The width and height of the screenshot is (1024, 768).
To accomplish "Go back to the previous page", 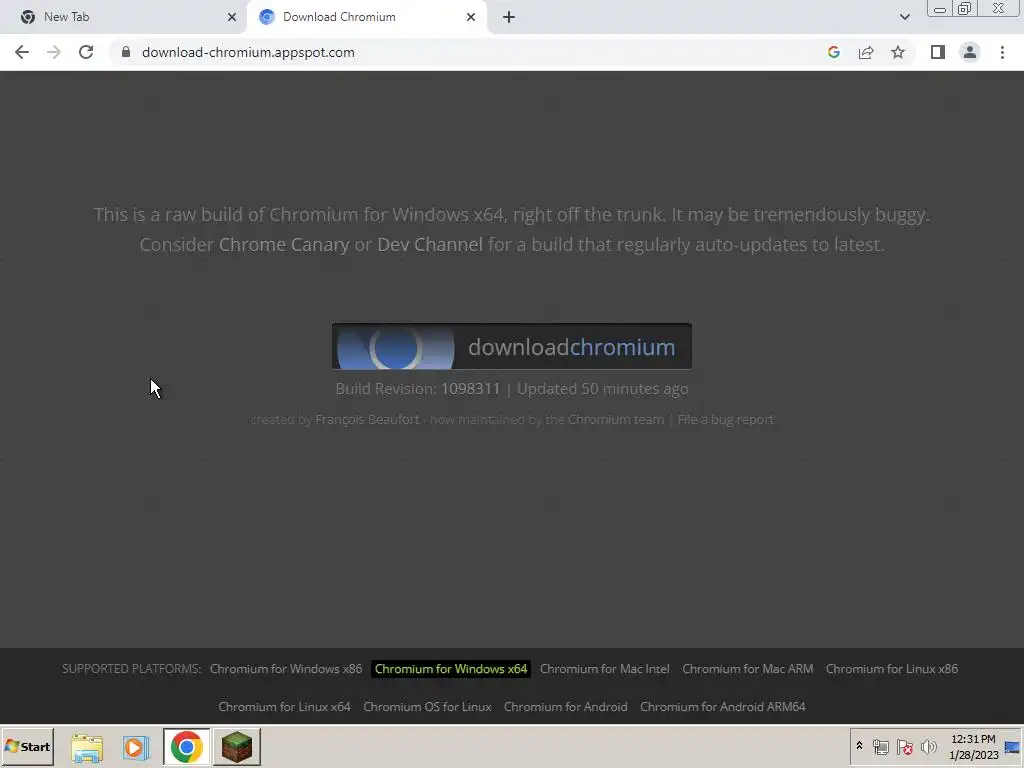I will [22, 52].
